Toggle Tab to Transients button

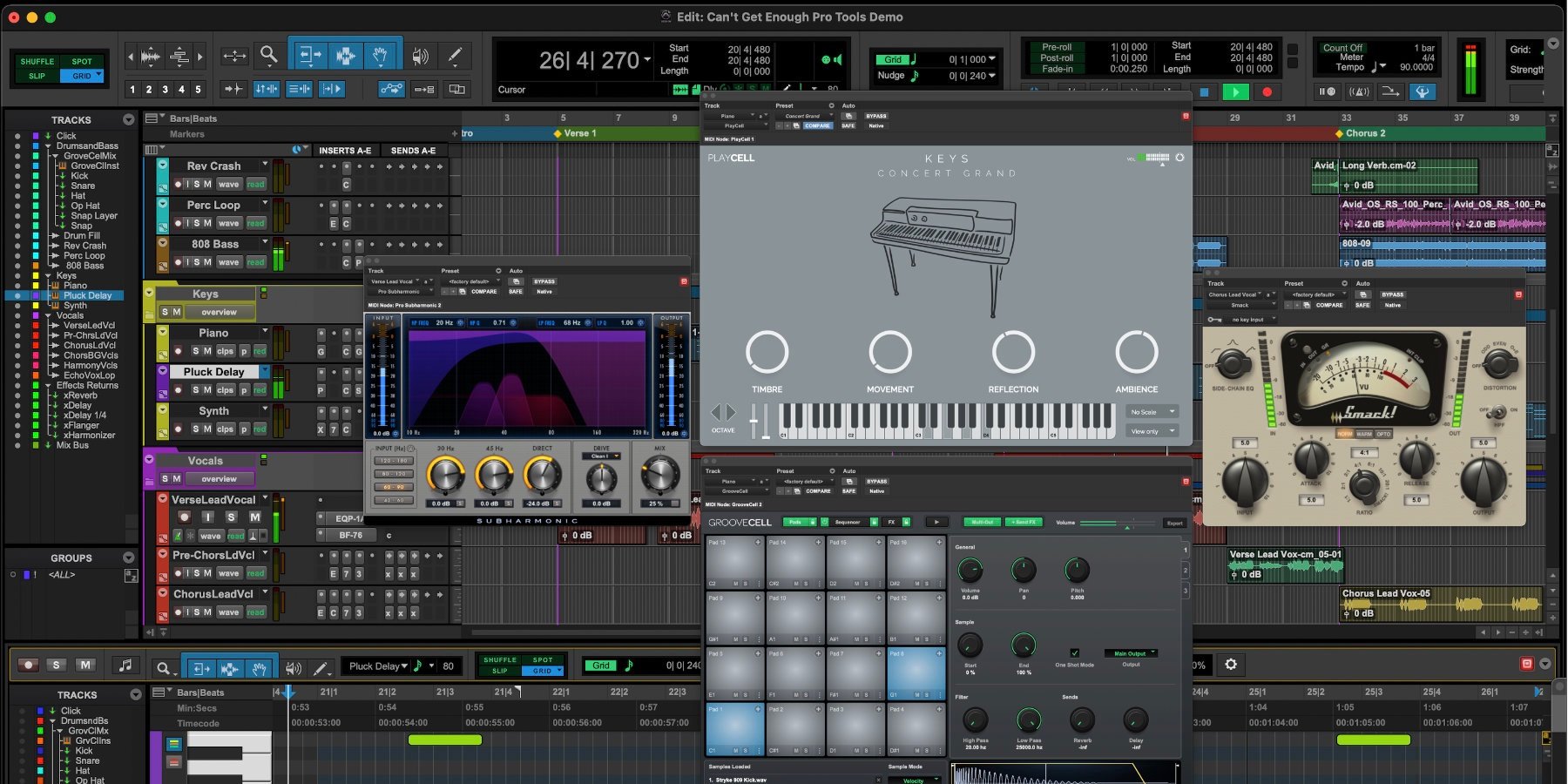(233, 89)
